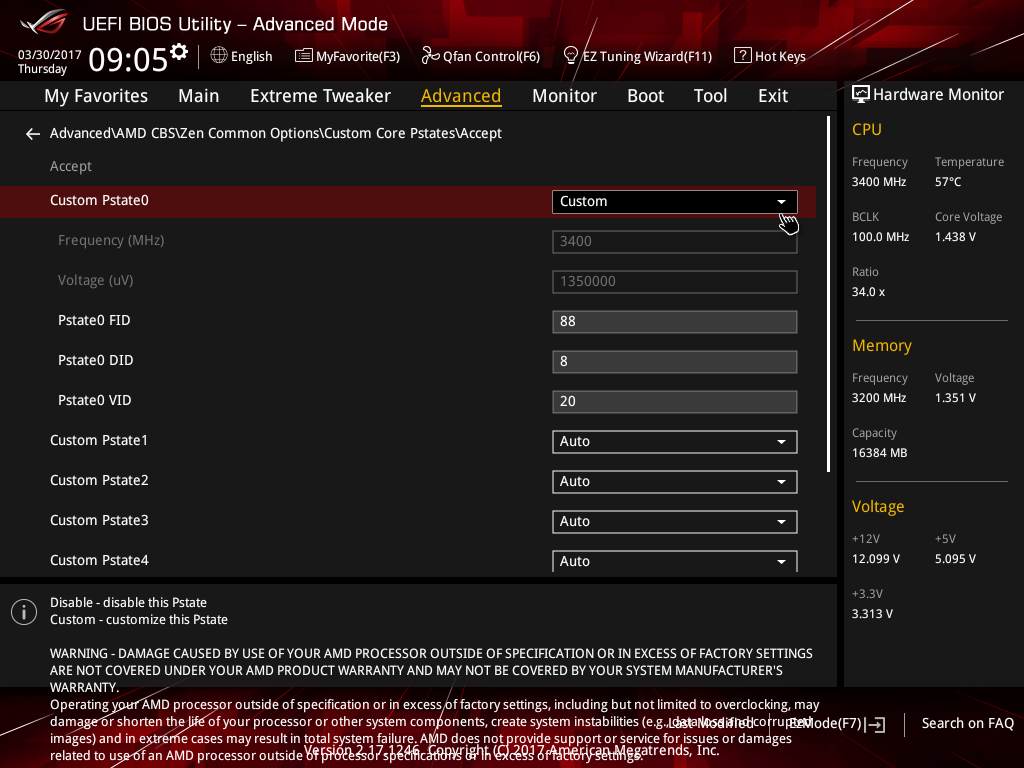The height and width of the screenshot is (768, 1024).
Task: Click Search on FAQ
Action: click(967, 723)
